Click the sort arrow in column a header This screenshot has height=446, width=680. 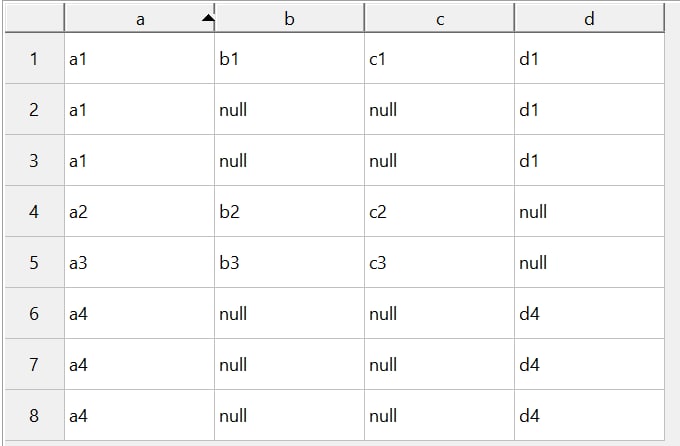click(x=209, y=18)
